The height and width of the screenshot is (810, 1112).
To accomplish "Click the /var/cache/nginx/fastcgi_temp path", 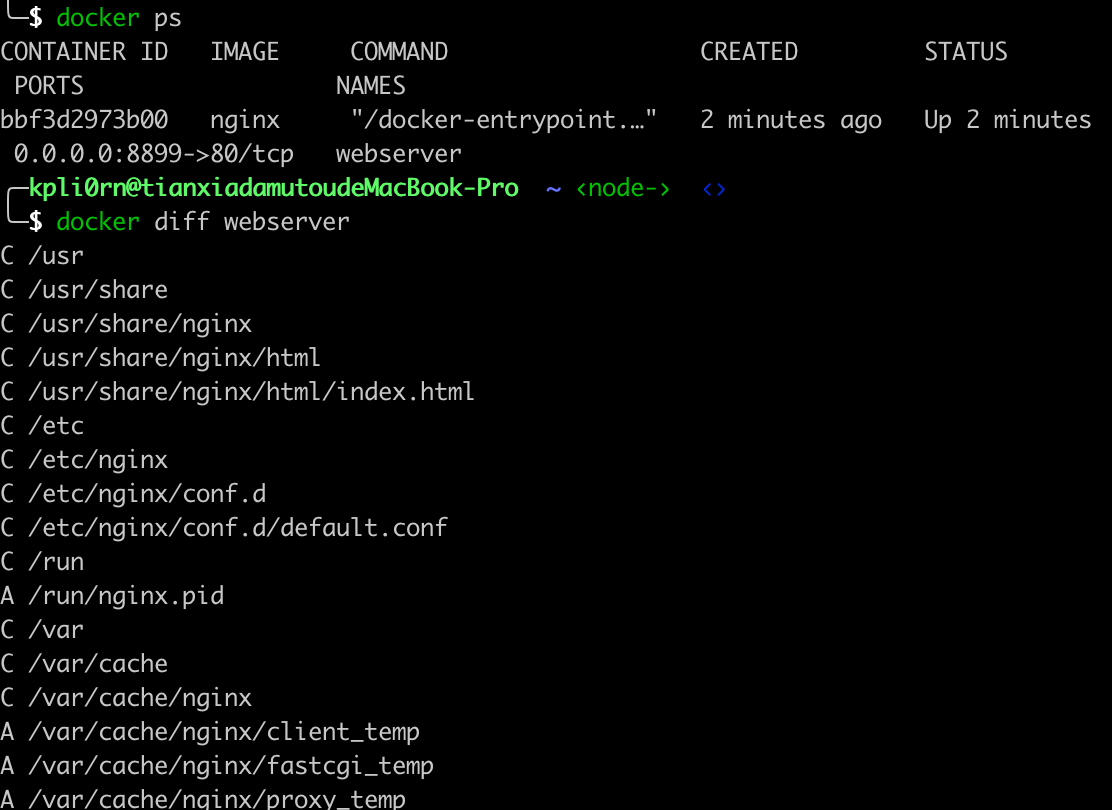I will tap(231, 766).
